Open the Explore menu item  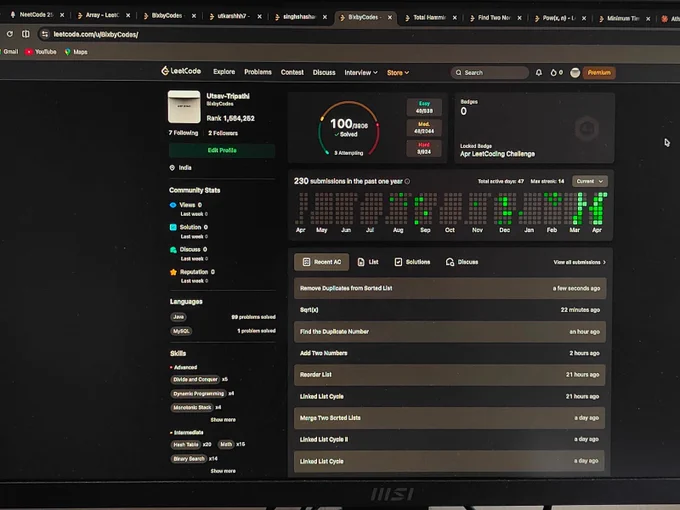(x=224, y=72)
